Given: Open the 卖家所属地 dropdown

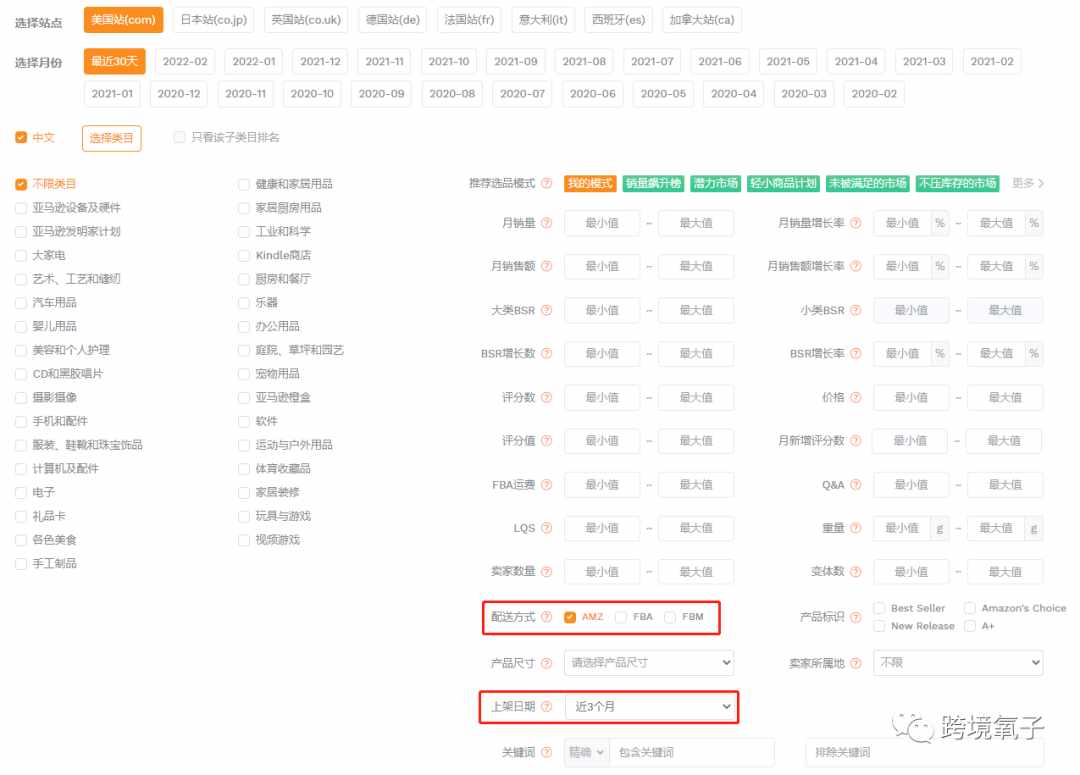Looking at the screenshot, I should (x=958, y=663).
